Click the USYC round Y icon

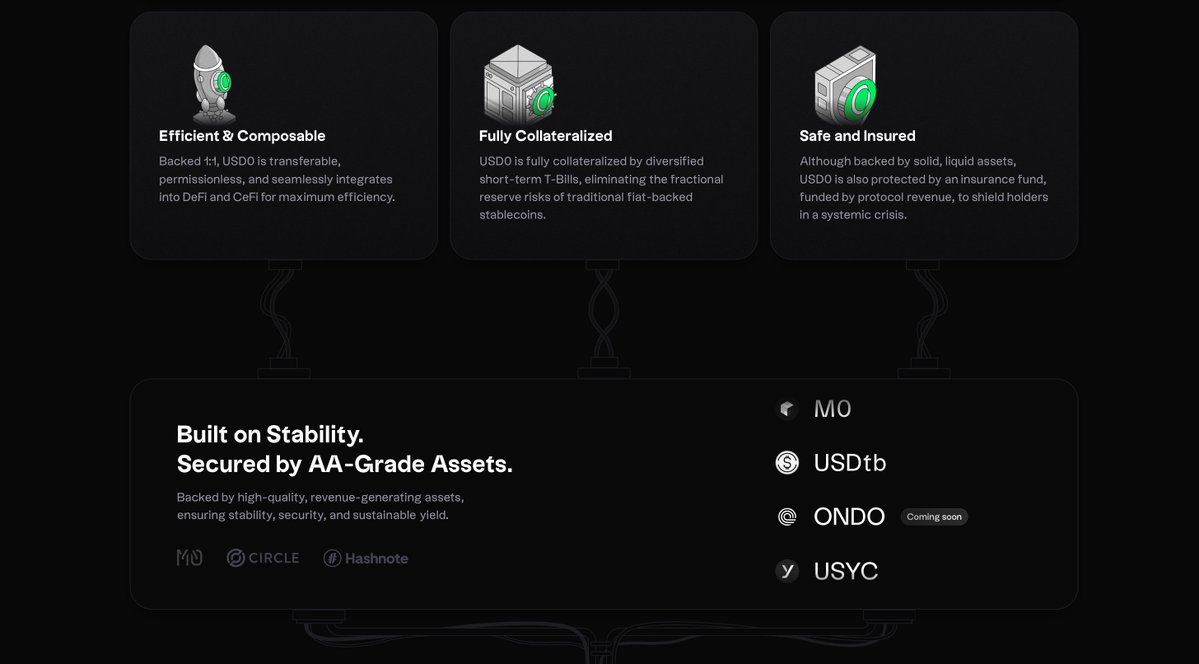[x=787, y=571]
